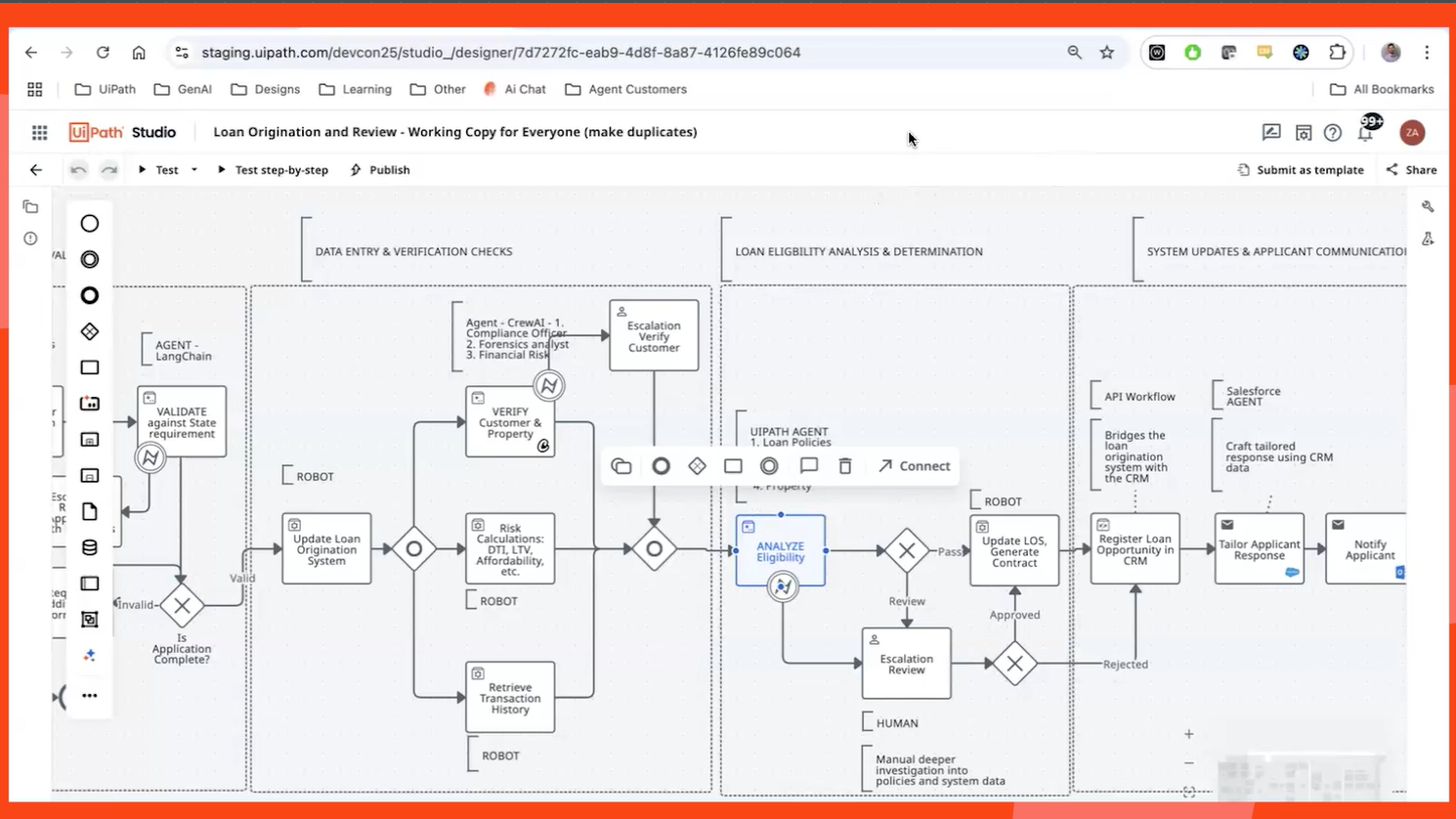
Task: Open the test flask panel
Action: click(1428, 238)
